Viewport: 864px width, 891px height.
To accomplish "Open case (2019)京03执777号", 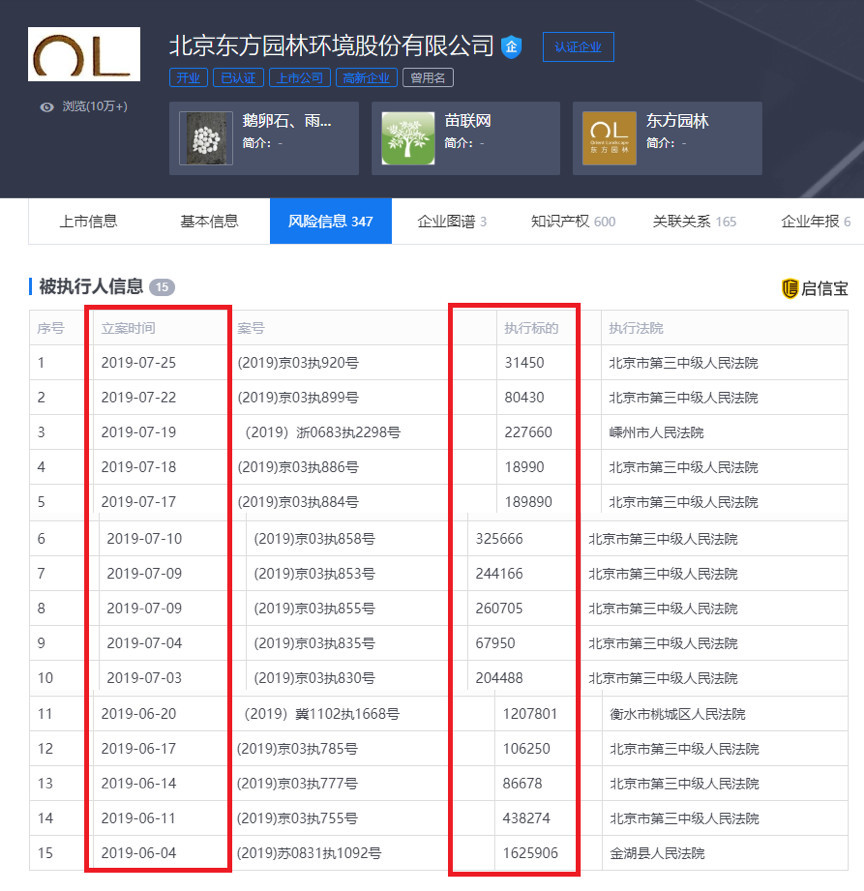I will [x=297, y=783].
